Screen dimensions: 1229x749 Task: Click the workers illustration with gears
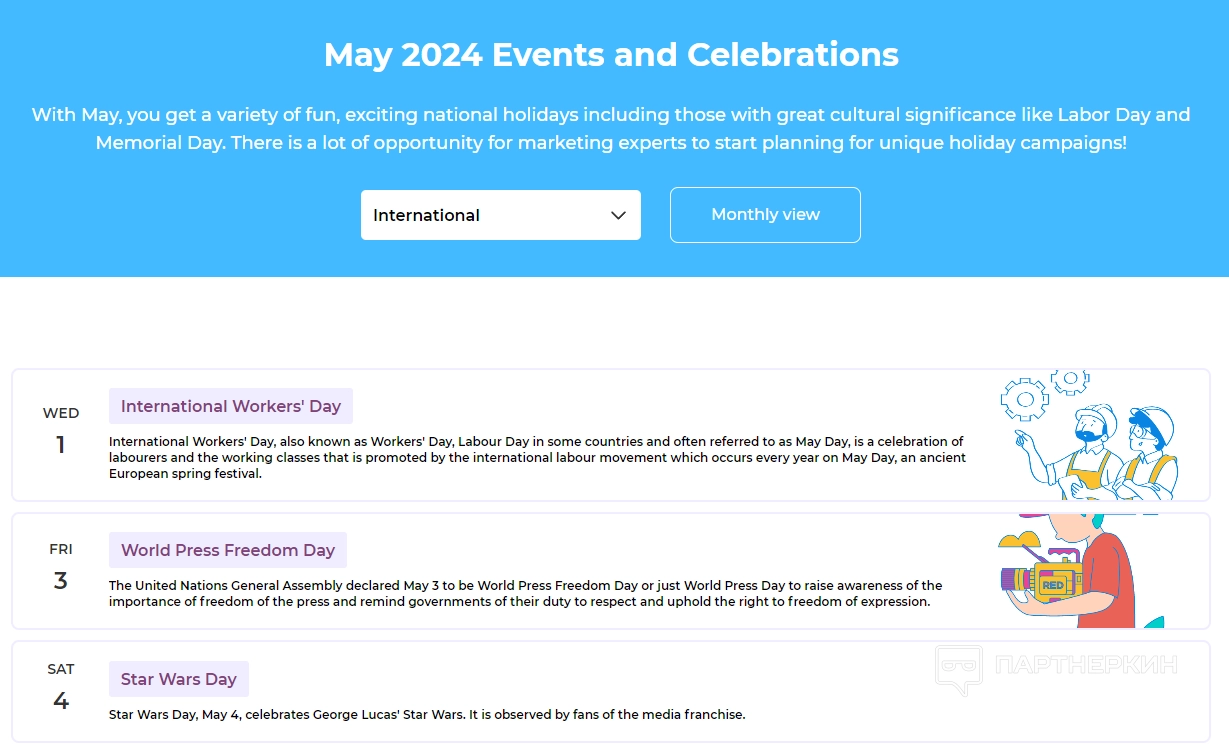[1090, 436]
